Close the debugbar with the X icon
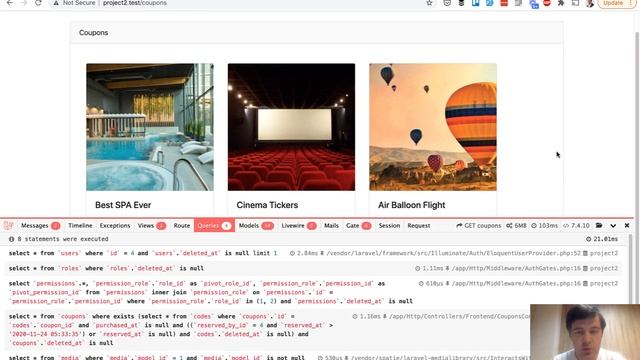This screenshot has height=360, width=640. pos(627,225)
